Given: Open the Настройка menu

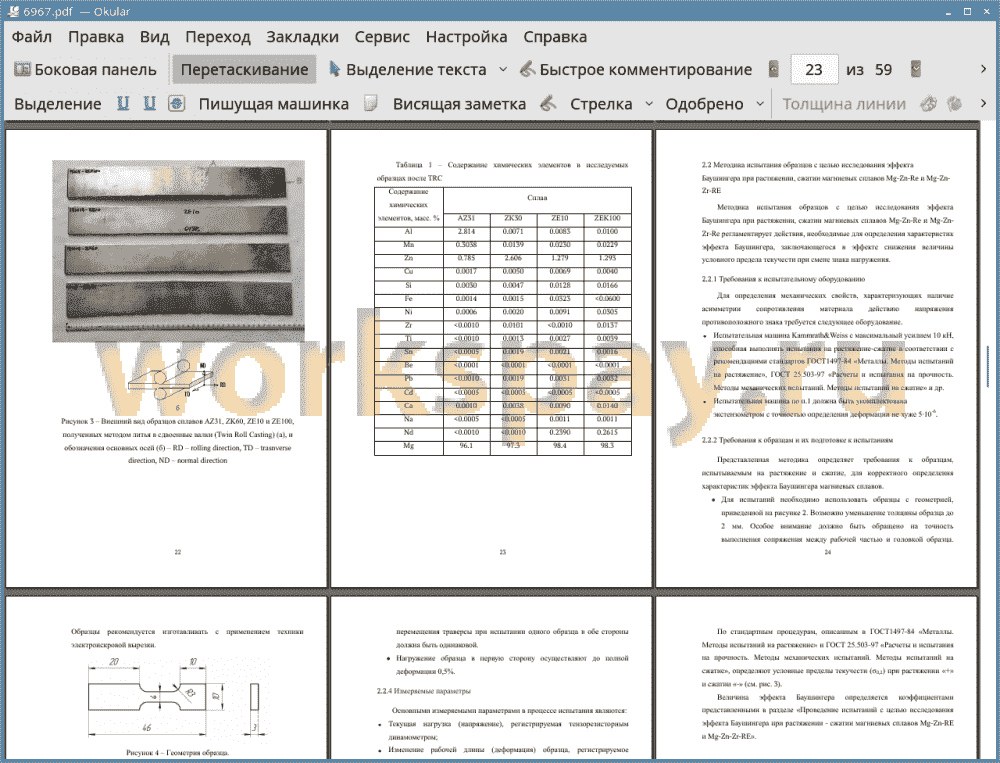Looking at the screenshot, I should tap(466, 37).
